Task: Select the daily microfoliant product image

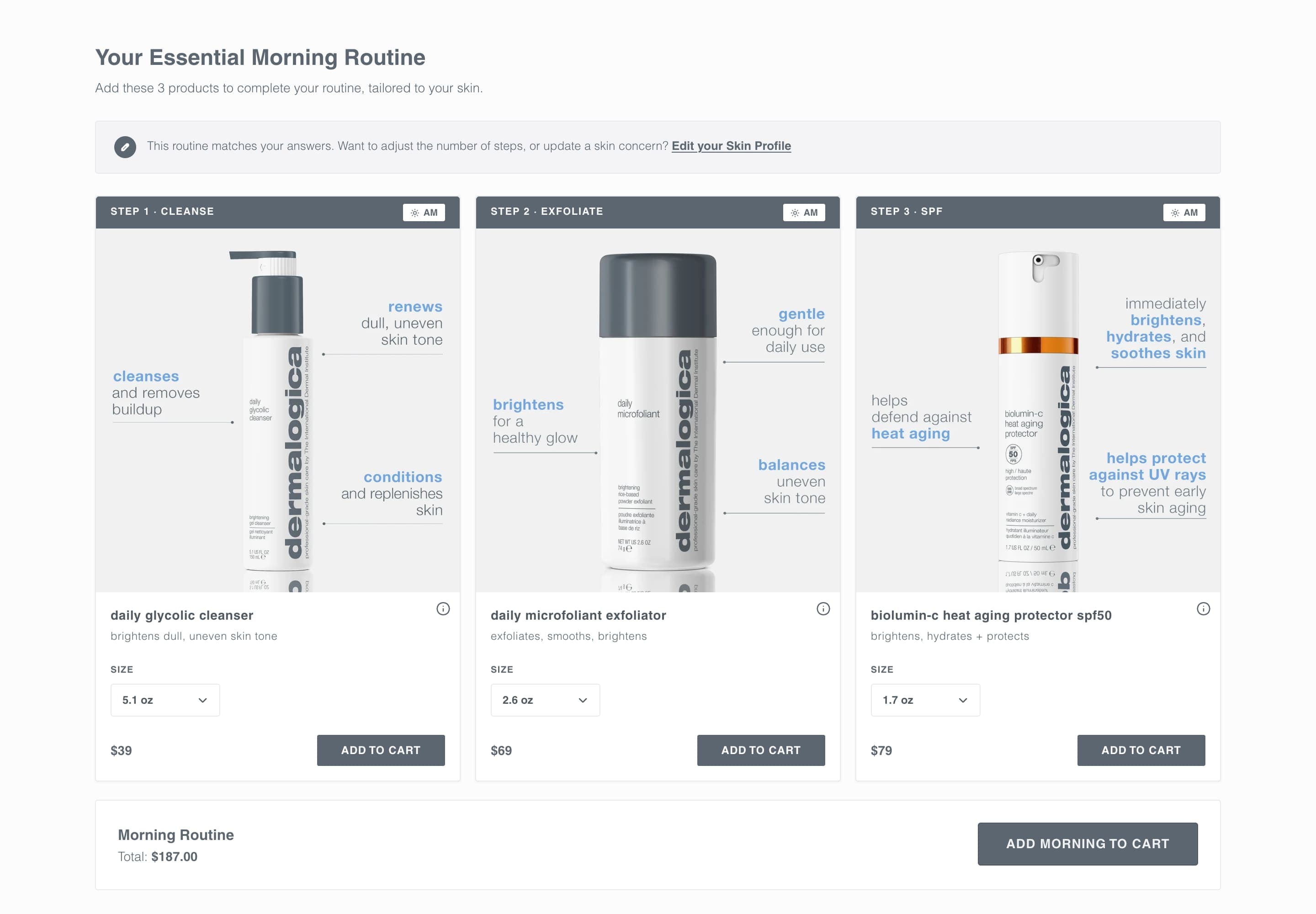Action: pyautogui.click(x=658, y=410)
